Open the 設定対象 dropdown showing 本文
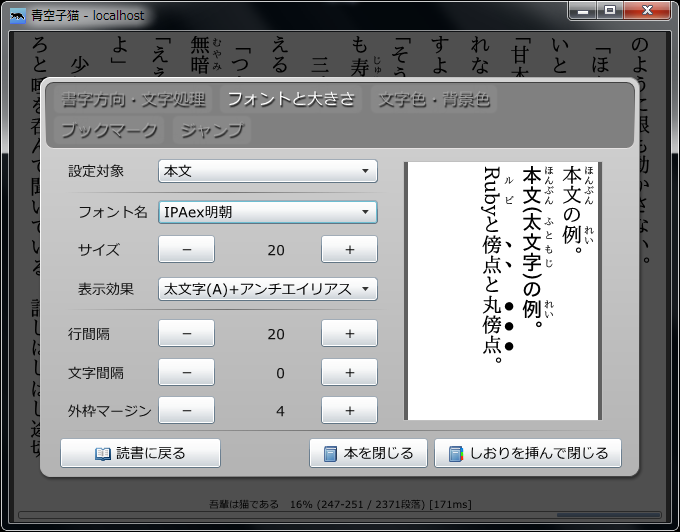The width and height of the screenshot is (680, 532). point(268,171)
